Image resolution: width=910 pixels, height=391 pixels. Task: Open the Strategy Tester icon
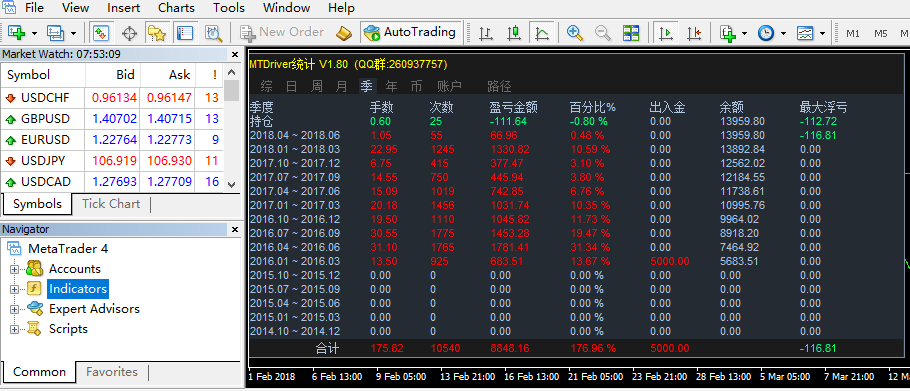click(x=214, y=32)
